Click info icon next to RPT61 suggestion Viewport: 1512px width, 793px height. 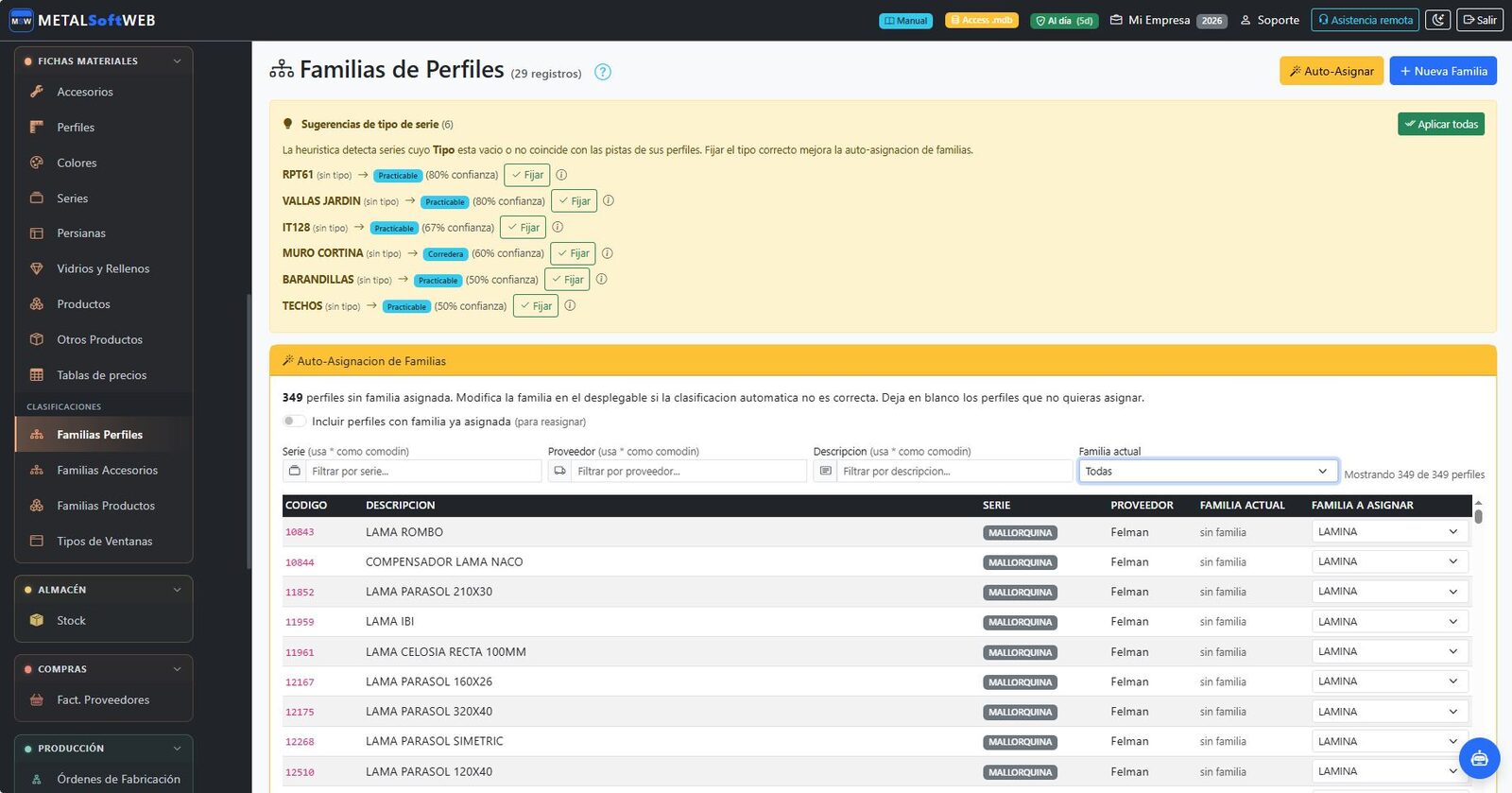point(561,175)
